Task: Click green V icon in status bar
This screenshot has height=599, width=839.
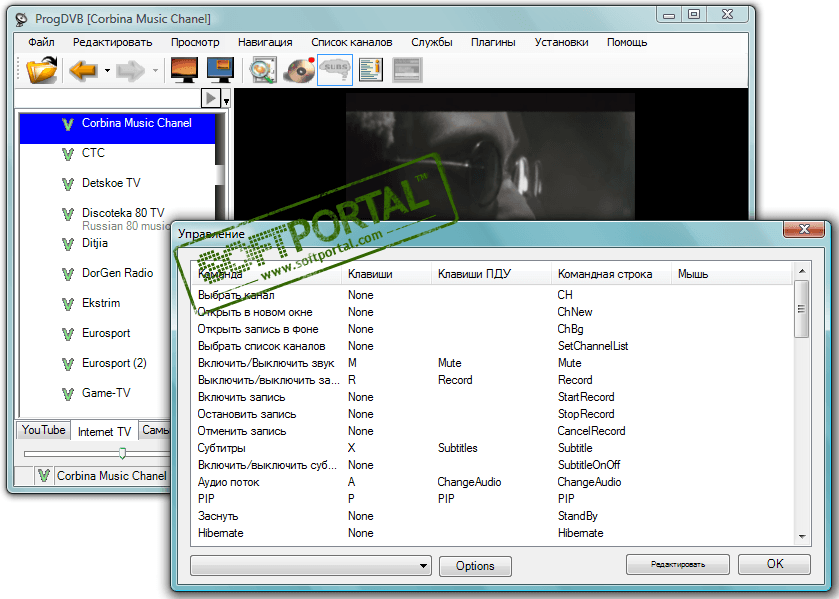Action: coord(44,476)
